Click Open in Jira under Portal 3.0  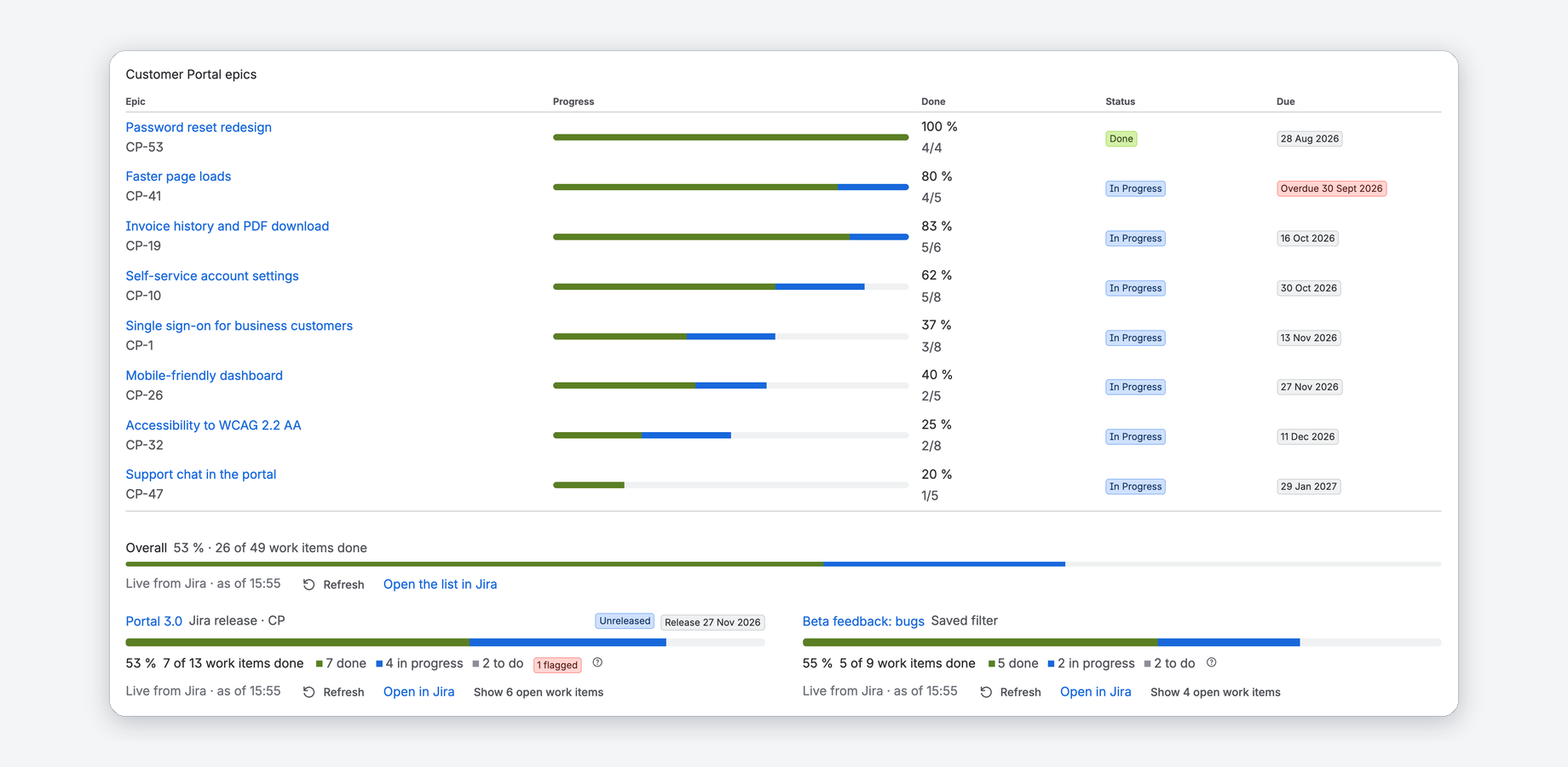(x=418, y=692)
